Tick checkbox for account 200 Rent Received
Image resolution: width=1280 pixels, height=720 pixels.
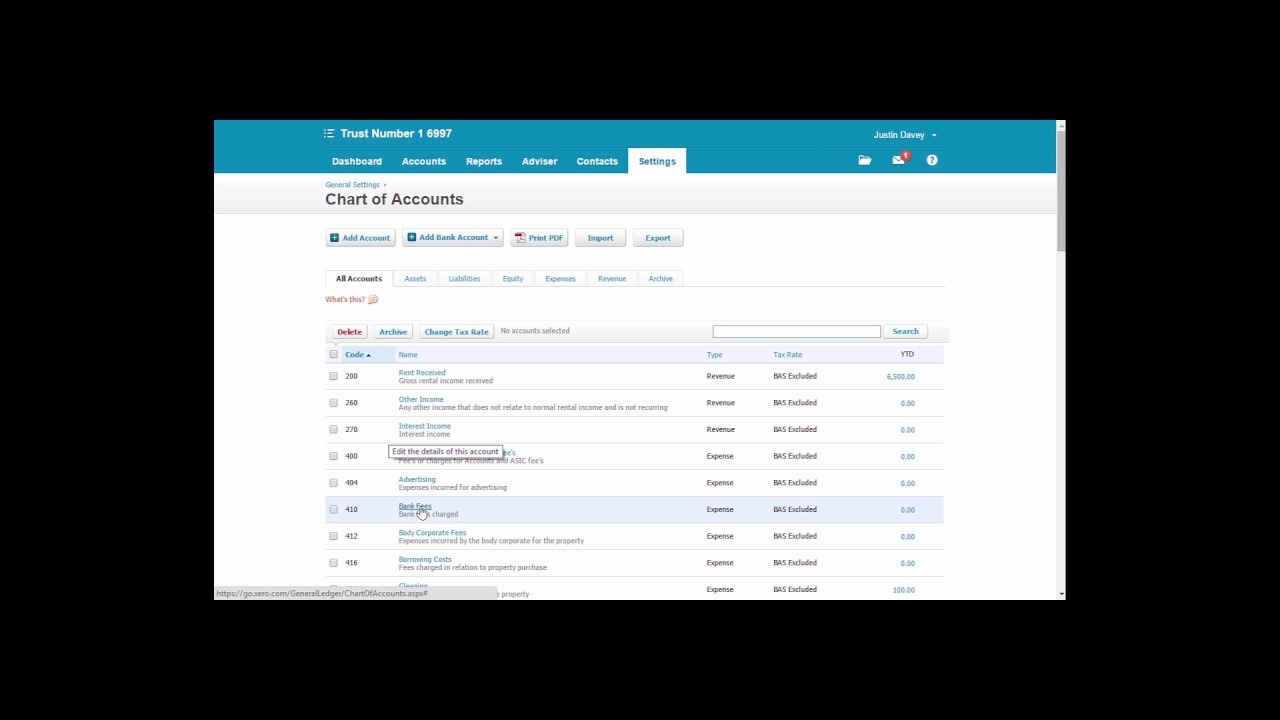coord(334,376)
